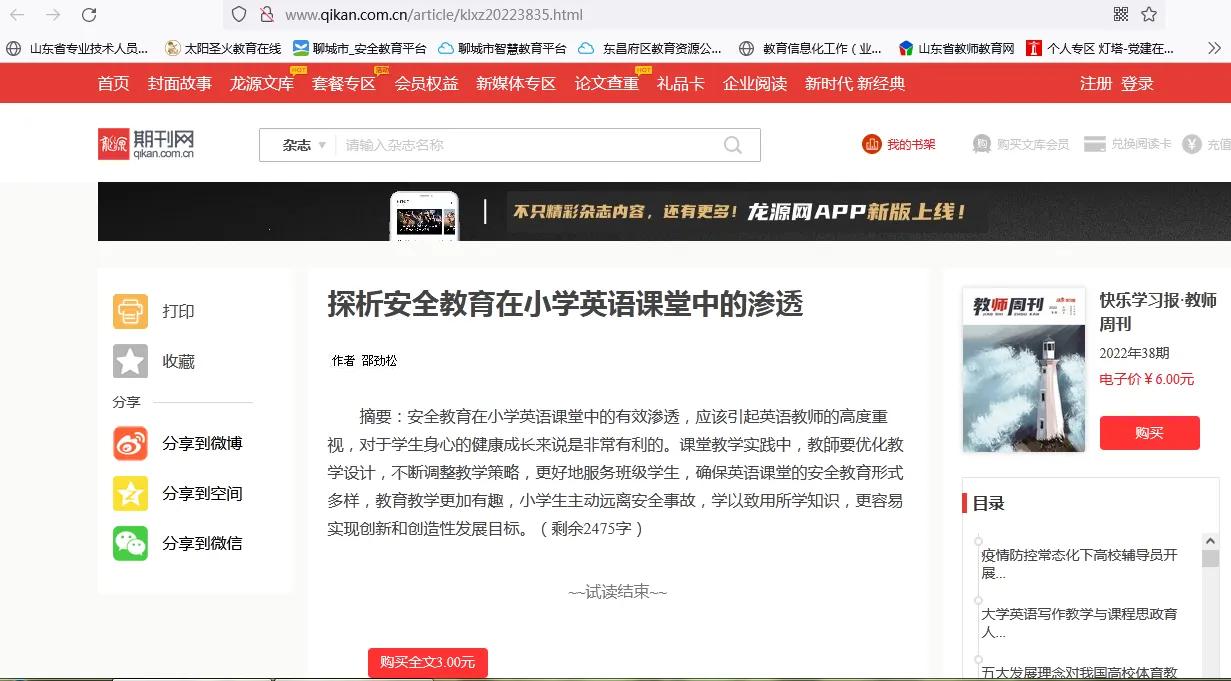Click the 收藏 star icon to favorite
Image resolution: width=1231 pixels, height=681 pixels.
click(x=130, y=361)
